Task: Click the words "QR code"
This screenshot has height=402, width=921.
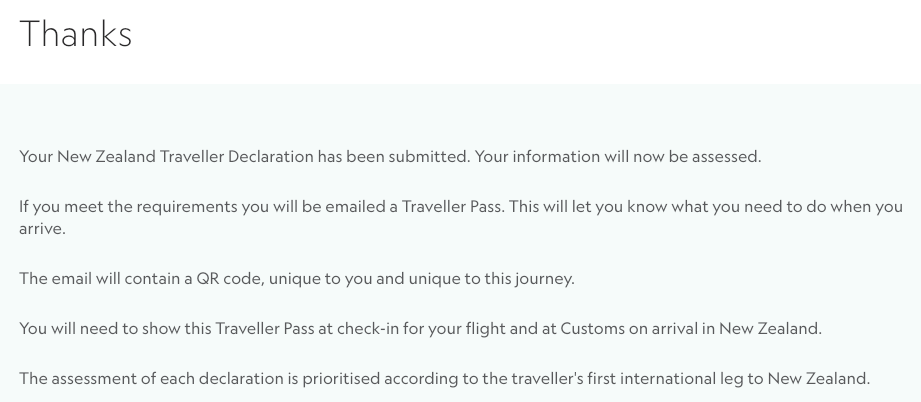Action: coord(230,278)
